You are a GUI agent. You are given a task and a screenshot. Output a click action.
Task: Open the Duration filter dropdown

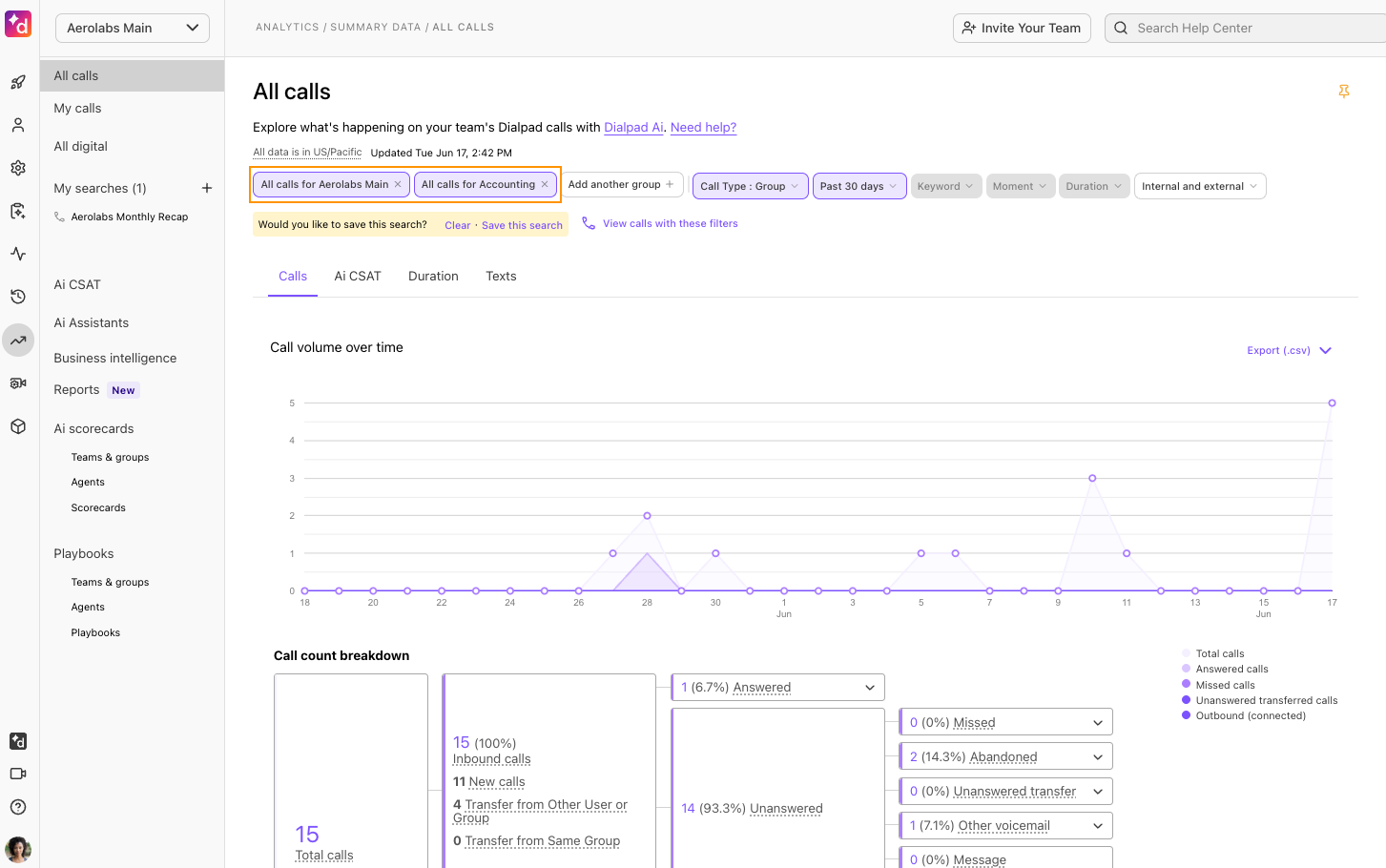click(1094, 186)
